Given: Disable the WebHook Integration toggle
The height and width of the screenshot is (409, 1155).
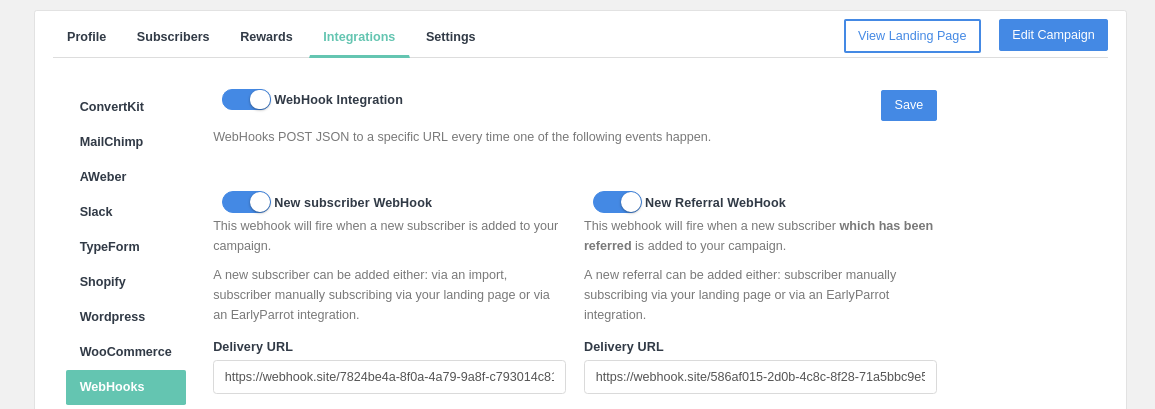Looking at the screenshot, I should pyautogui.click(x=246, y=99).
